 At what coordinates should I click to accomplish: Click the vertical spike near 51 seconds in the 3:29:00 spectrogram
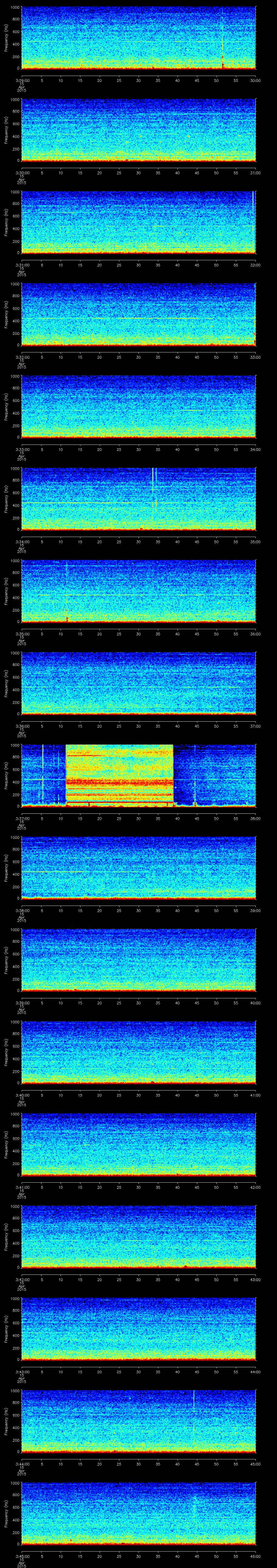point(222,38)
